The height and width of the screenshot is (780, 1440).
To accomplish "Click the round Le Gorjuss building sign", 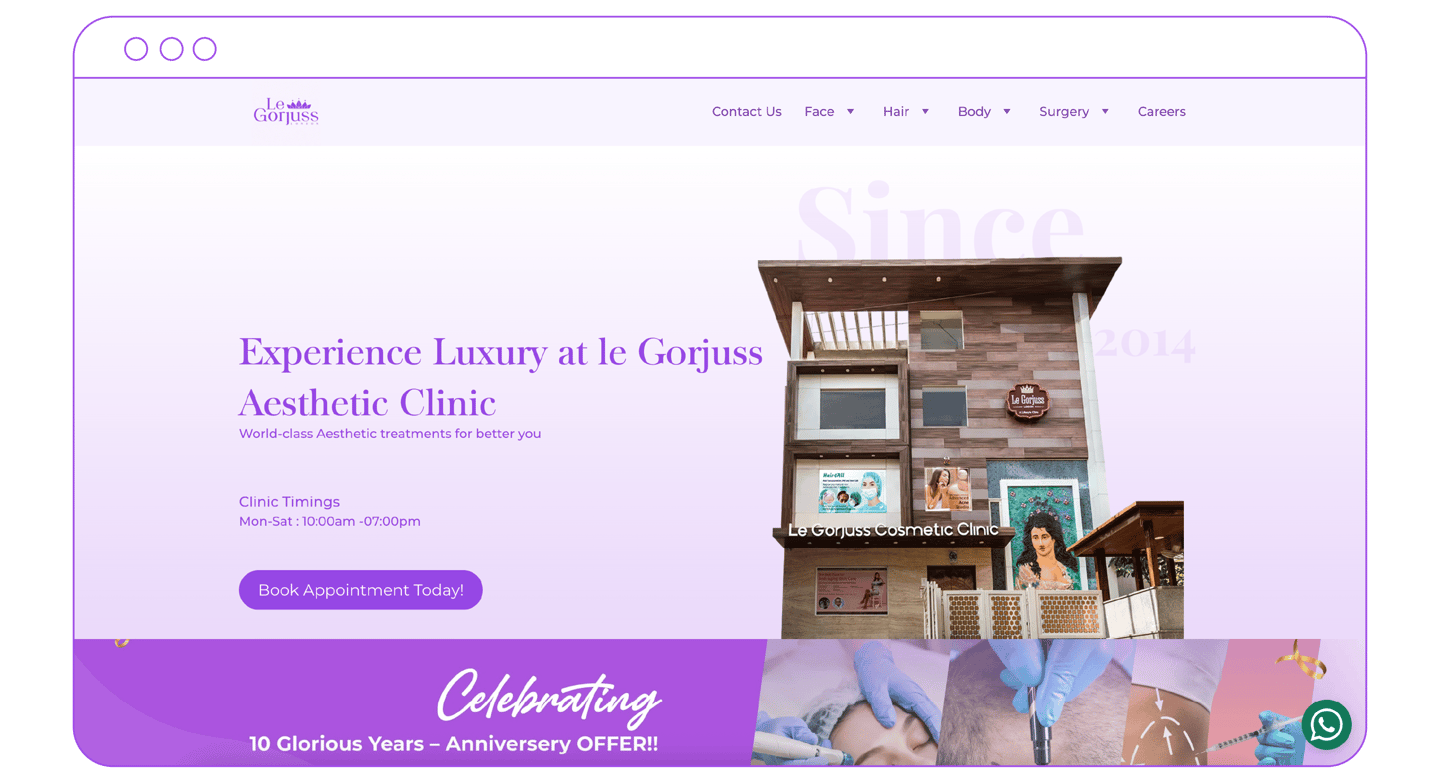I will [1027, 401].
